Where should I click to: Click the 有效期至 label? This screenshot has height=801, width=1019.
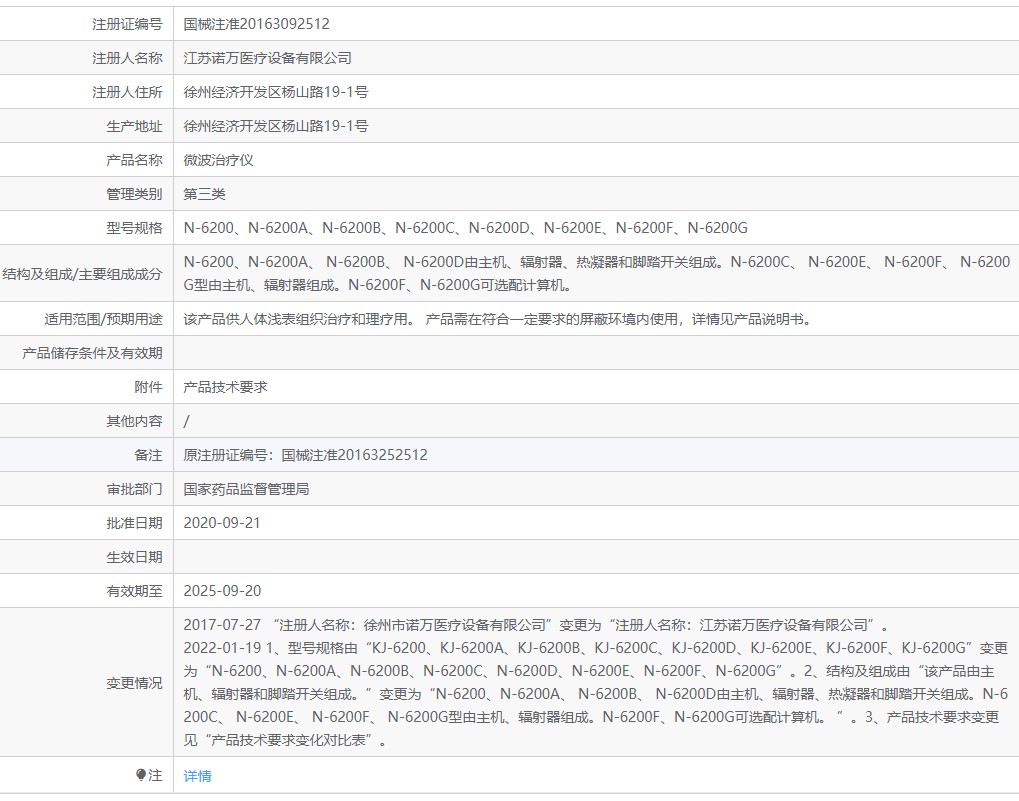(x=135, y=591)
